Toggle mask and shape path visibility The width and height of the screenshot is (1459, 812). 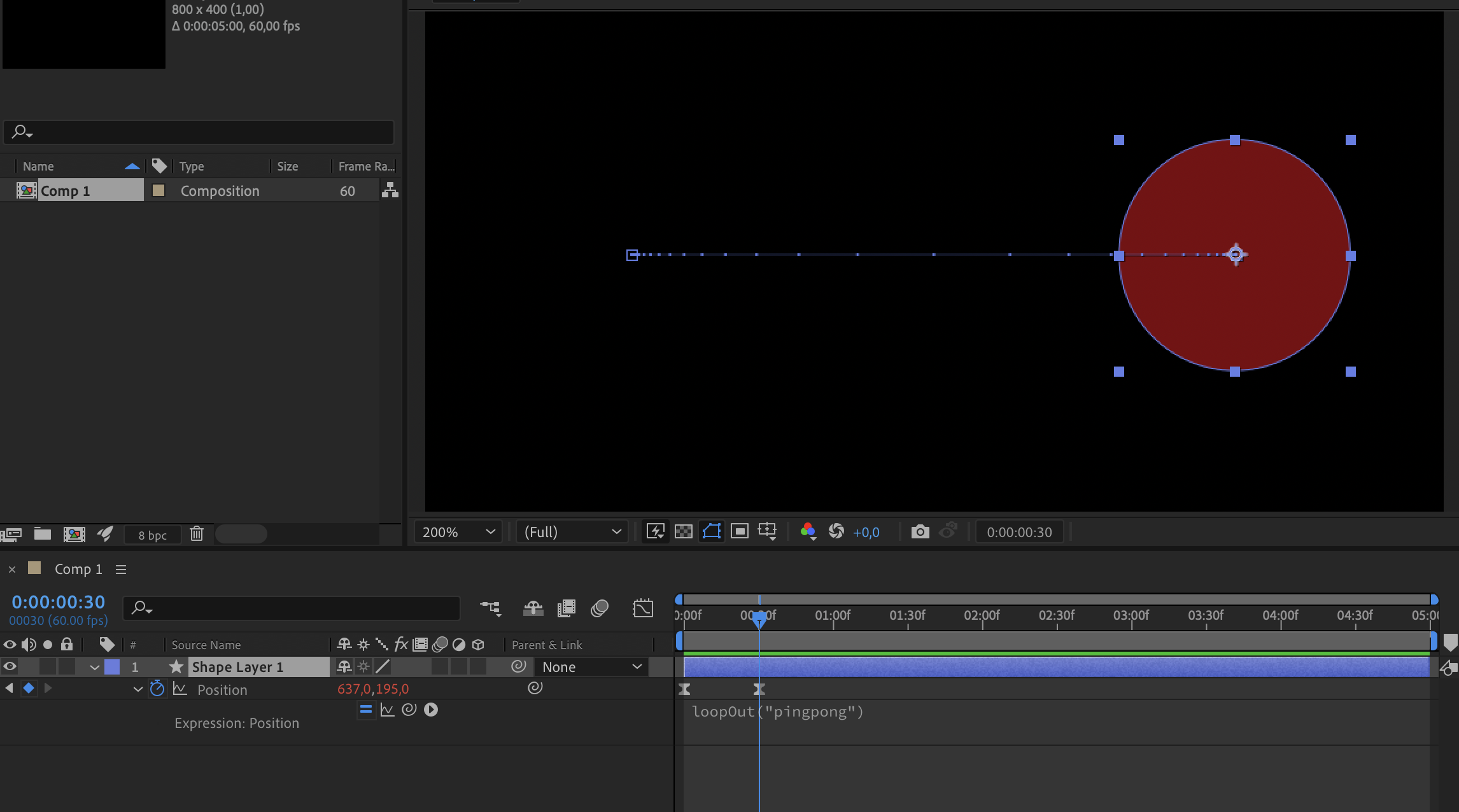click(x=712, y=531)
